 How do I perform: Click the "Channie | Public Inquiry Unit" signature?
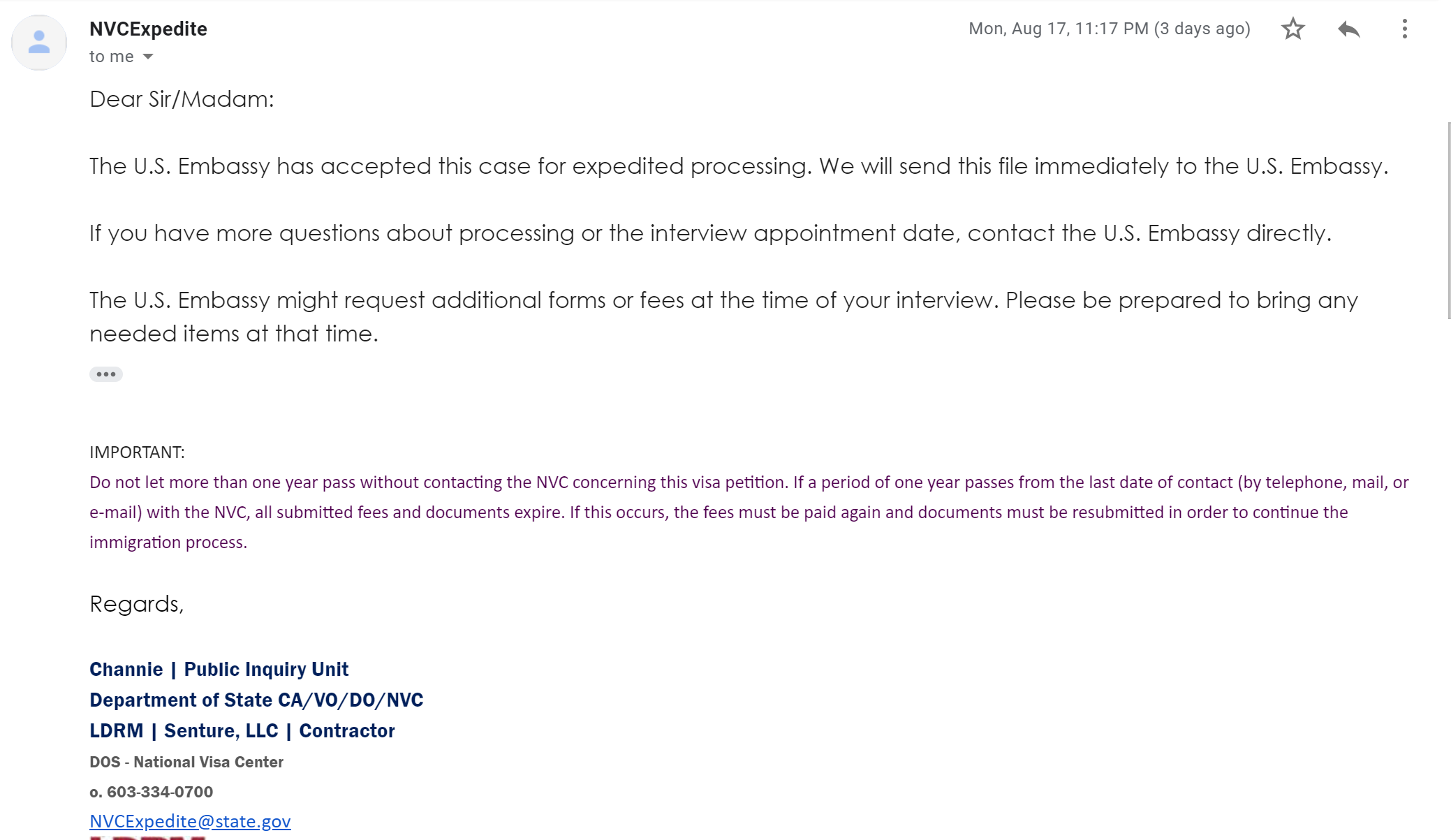pyautogui.click(x=219, y=669)
